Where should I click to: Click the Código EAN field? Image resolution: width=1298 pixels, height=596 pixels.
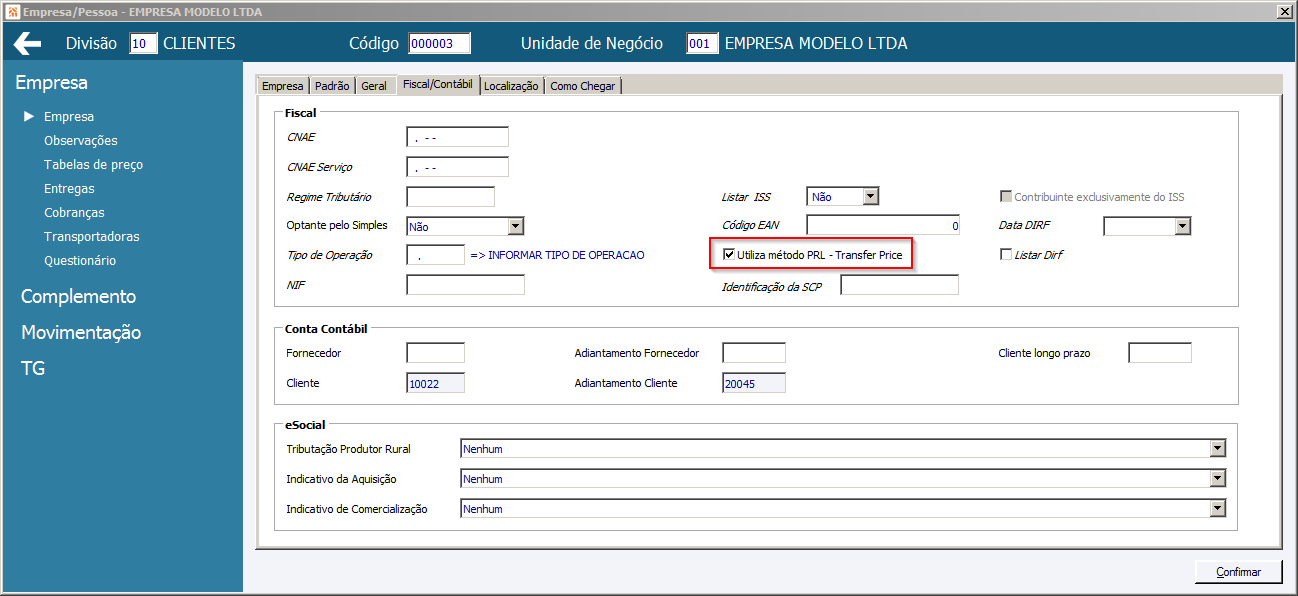point(884,226)
